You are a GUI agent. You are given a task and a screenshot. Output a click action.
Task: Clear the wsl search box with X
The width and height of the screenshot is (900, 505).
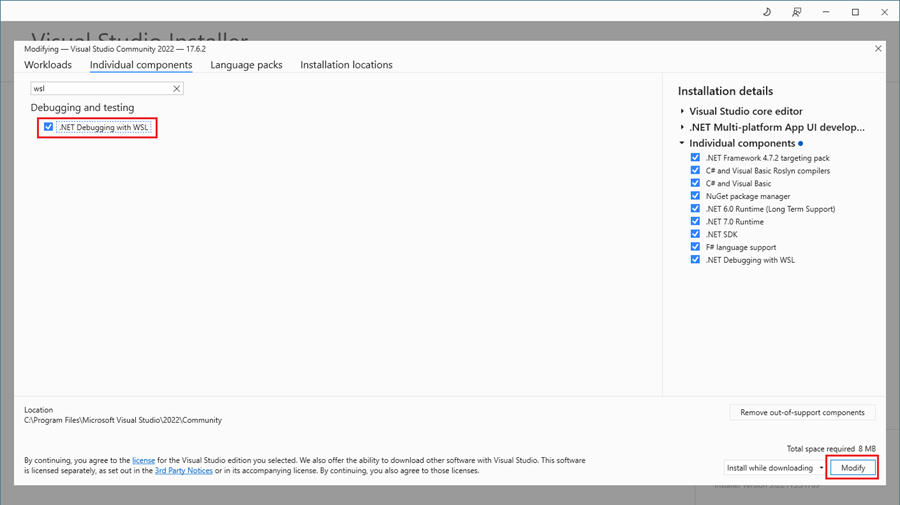coord(177,88)
